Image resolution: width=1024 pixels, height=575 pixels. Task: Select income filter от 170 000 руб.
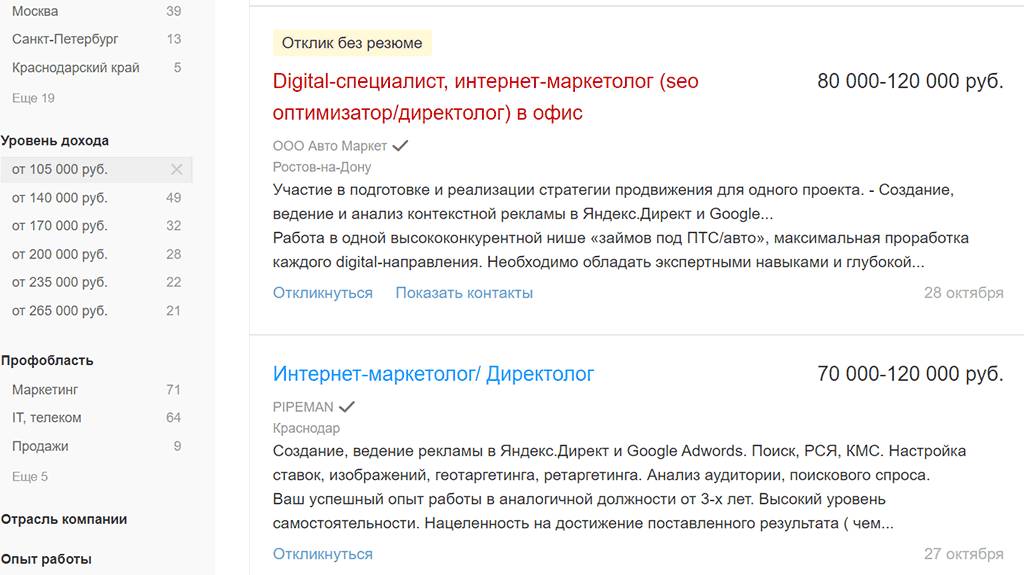[x=60, y=226]
